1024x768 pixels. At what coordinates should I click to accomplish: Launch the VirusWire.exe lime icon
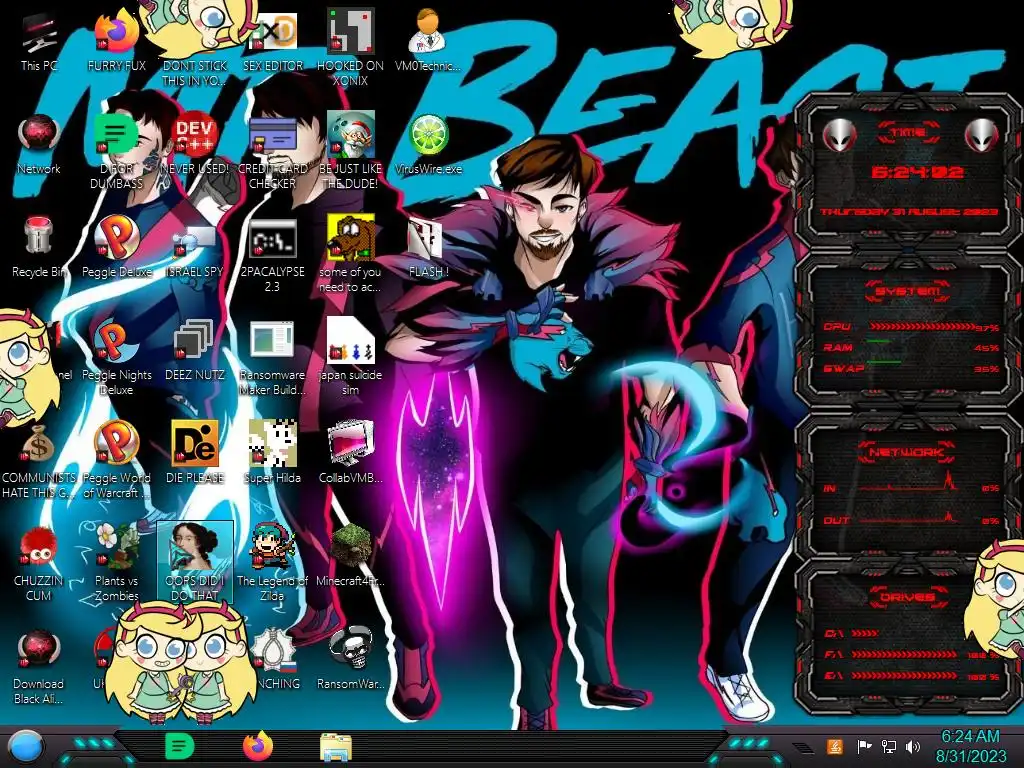(x=428, y=145)
